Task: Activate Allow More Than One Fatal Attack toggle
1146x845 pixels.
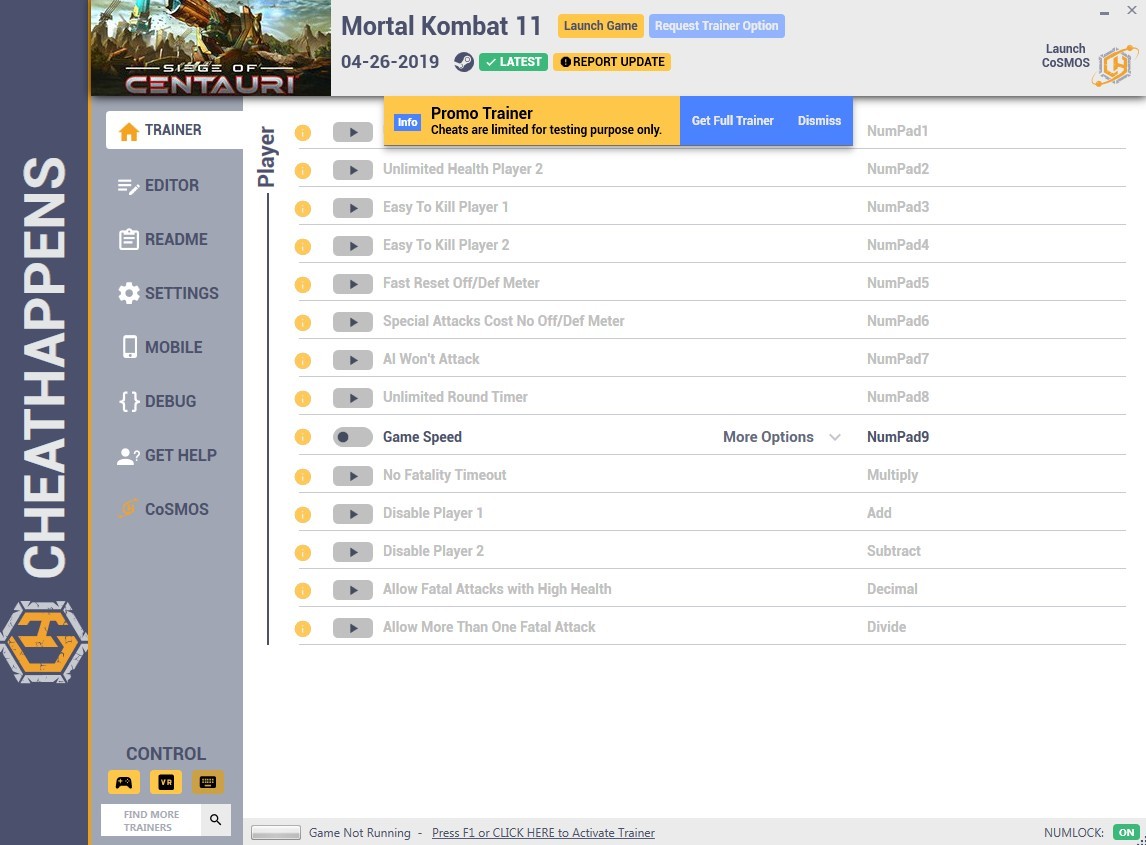Action: tap(352, 629)
